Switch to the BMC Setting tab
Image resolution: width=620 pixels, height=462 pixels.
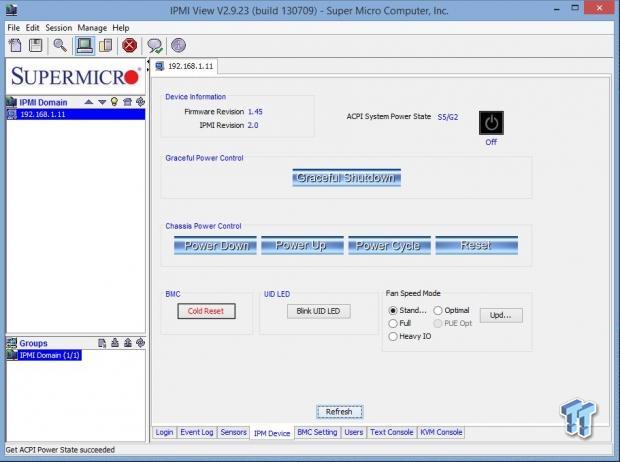coord(317,432)
